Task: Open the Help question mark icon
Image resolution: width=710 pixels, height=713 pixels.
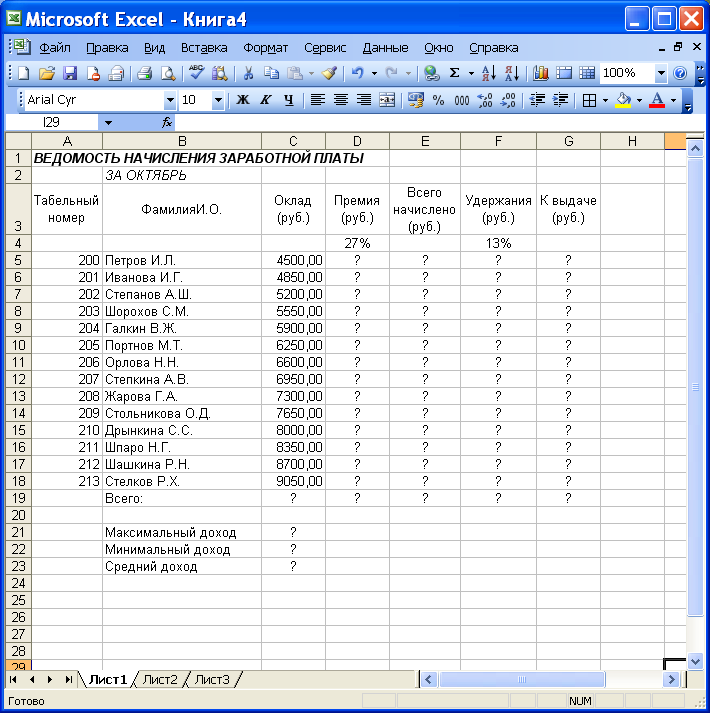Action: tap(680, 73)
